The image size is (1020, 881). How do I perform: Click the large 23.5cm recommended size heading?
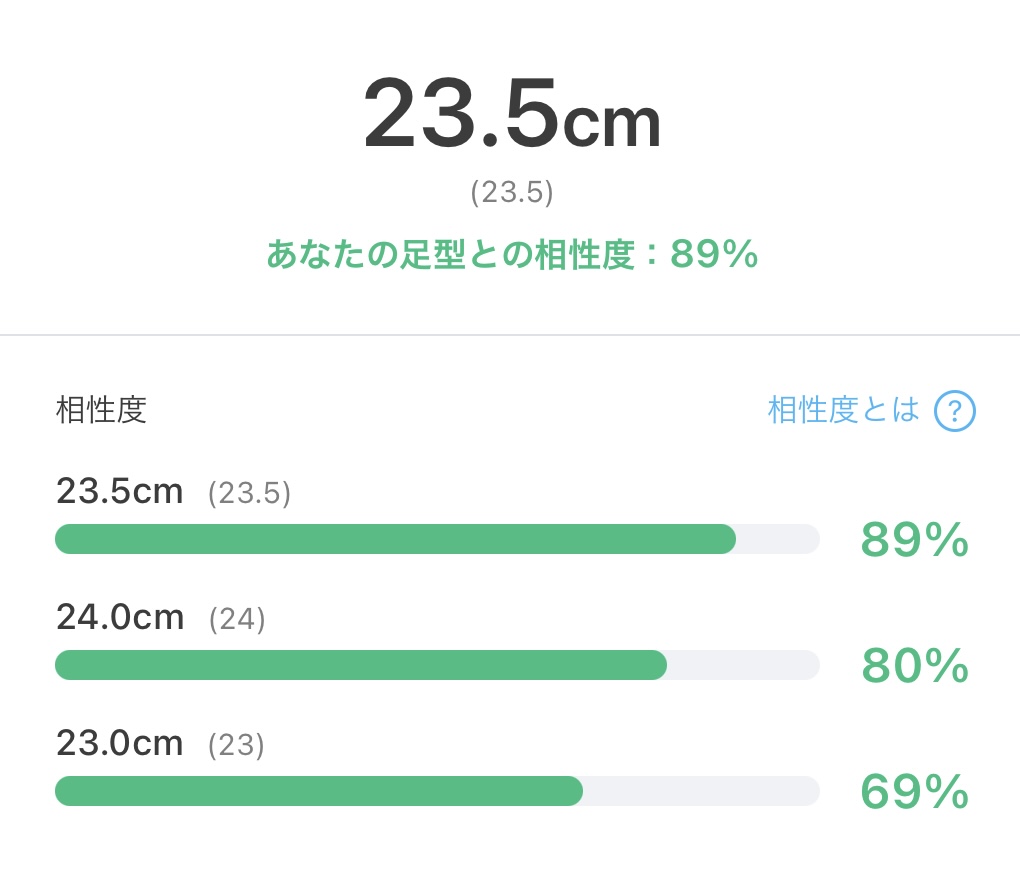click(512, 114)
